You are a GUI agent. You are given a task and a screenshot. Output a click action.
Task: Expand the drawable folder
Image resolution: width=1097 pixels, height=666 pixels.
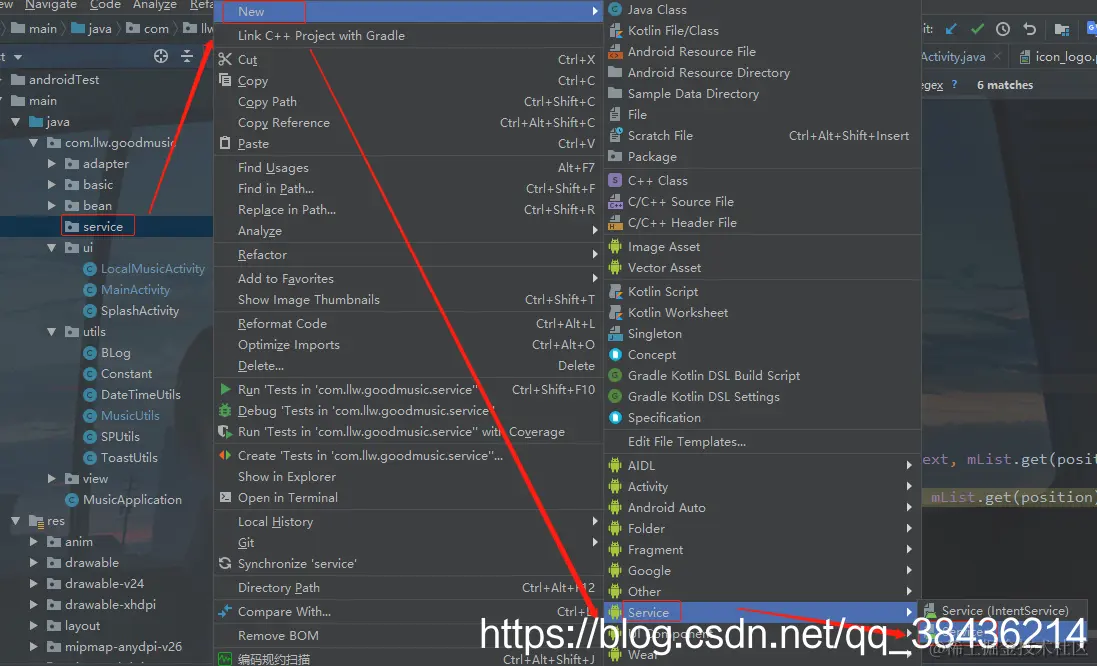coord(34,562)
